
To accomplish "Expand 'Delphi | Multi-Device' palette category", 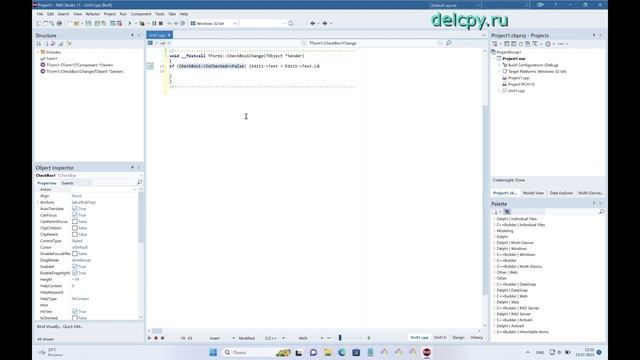I will click(494, 242).
